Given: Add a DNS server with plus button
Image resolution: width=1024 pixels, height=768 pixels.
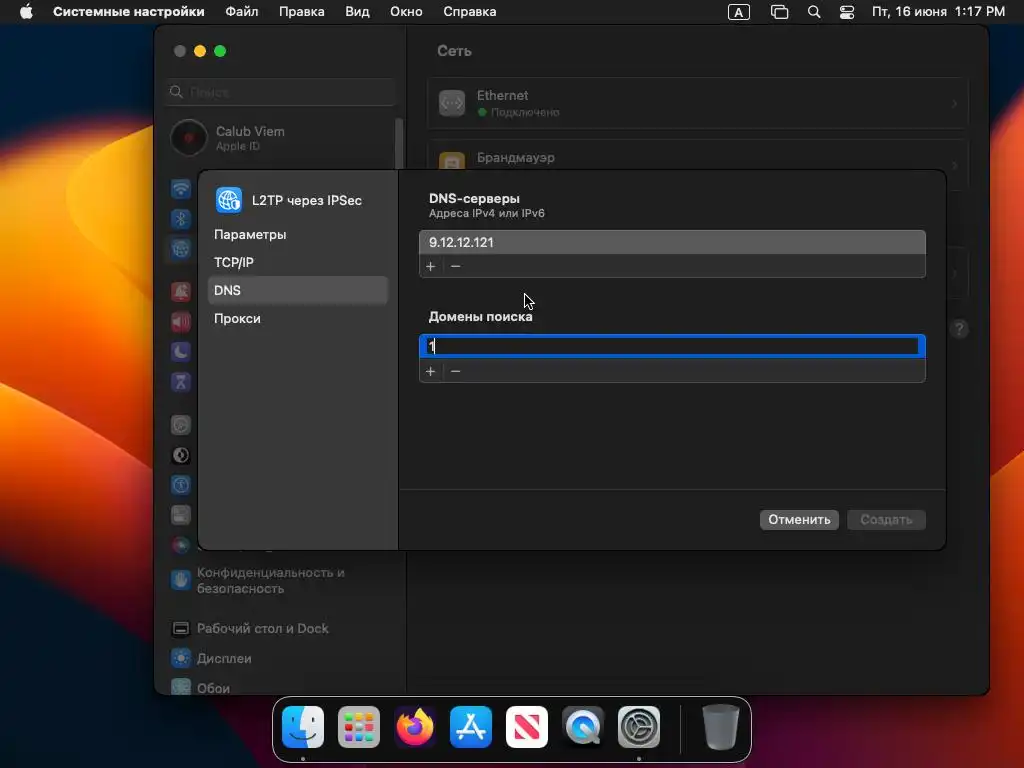Looking at the screenshot, I should coord(430,266).
